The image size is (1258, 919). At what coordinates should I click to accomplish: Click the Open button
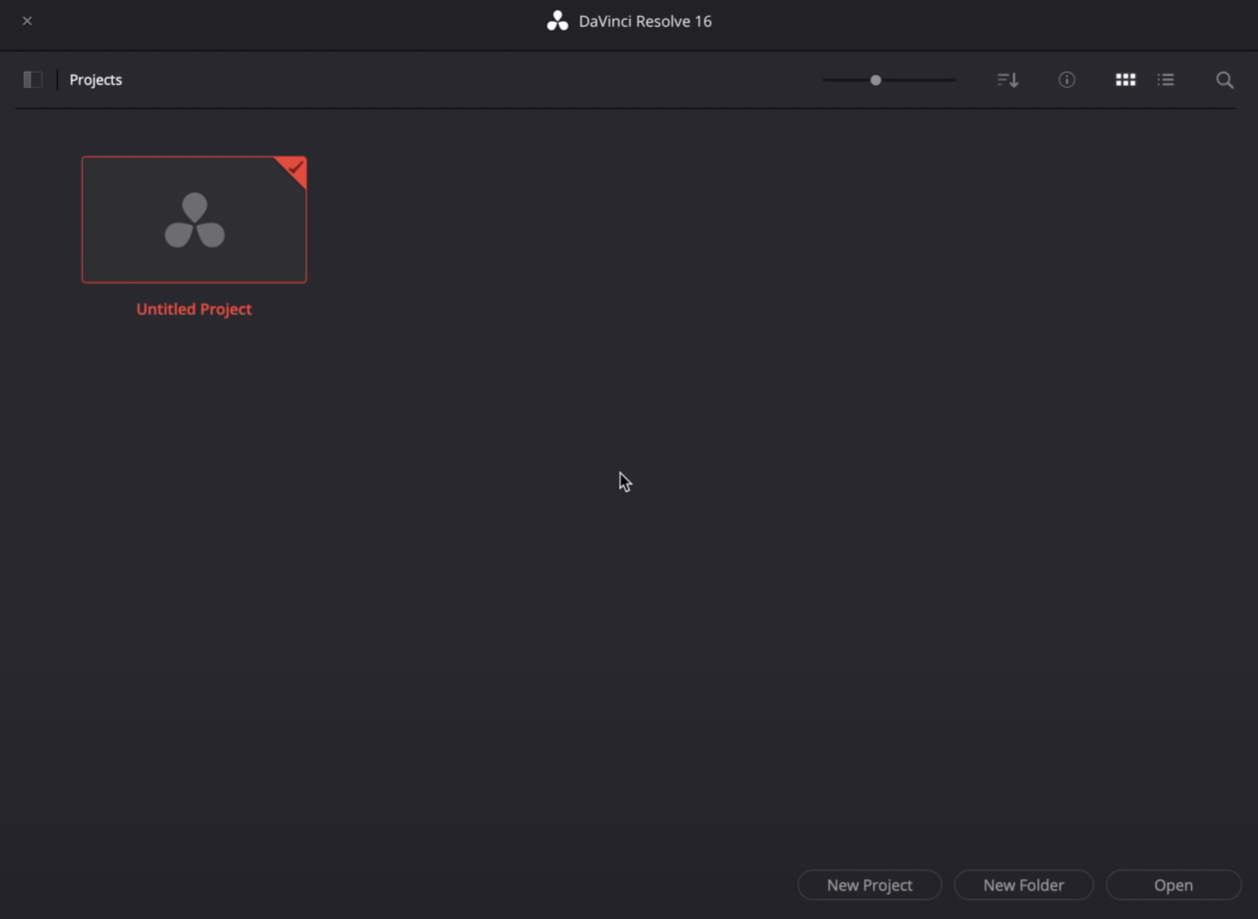pyautogui.click(x=1174, y=885)
